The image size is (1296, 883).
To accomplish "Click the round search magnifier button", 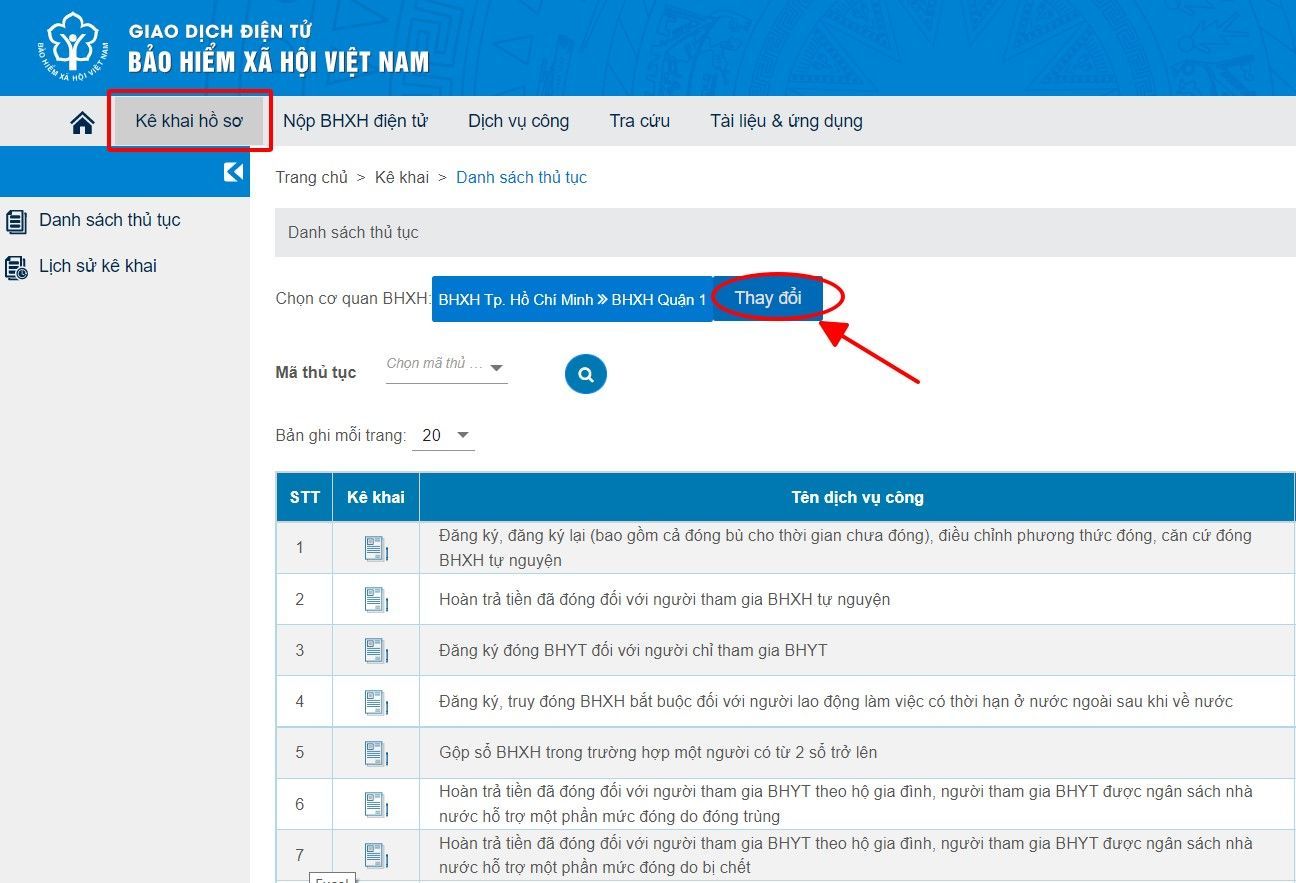I will click(586, 374).
